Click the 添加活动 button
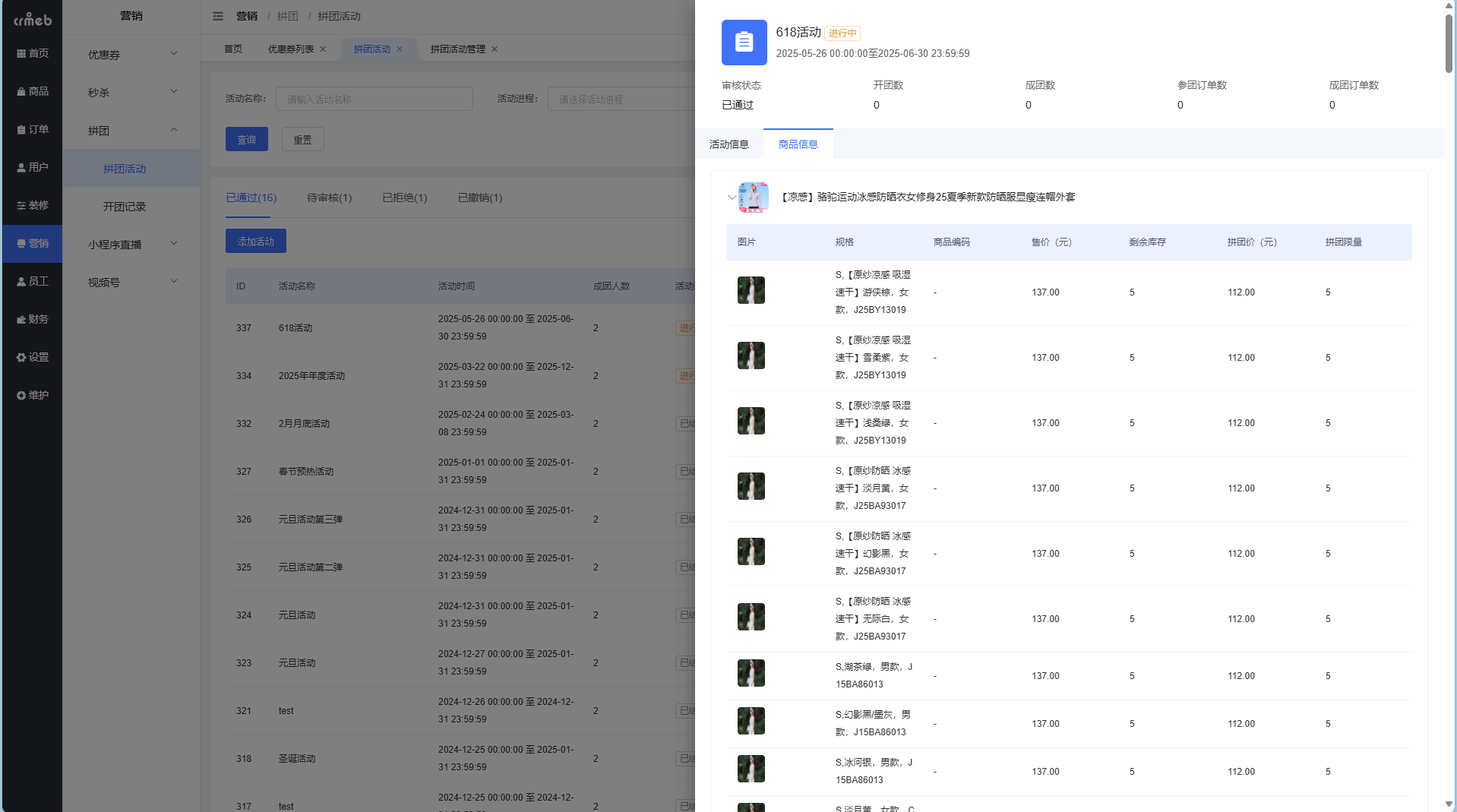The width and height of the screenshot is (1457, 812). [x=255, y=241]
